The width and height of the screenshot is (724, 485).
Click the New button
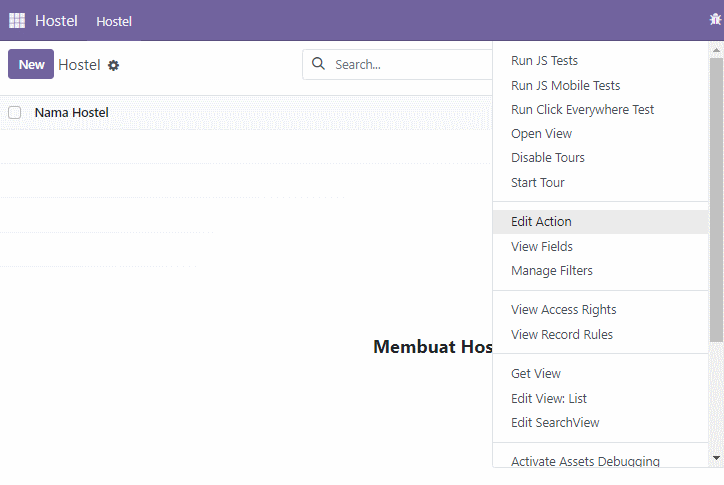[31, 64]
